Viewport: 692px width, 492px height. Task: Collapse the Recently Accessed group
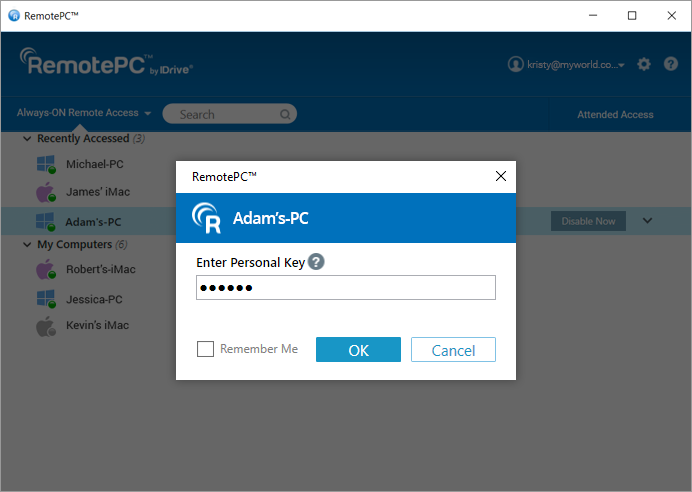27,139
